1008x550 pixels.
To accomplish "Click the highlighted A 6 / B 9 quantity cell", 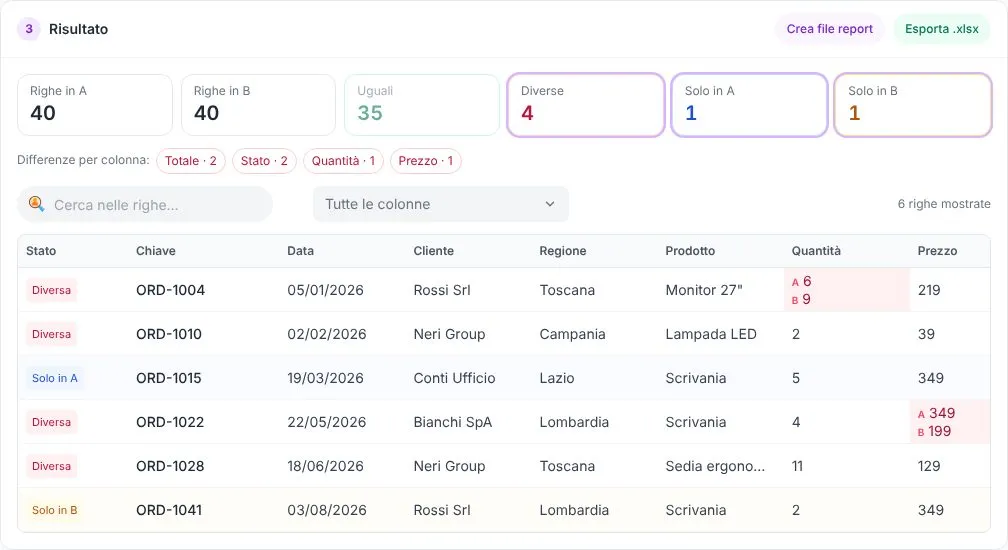I will click(847, 290).
